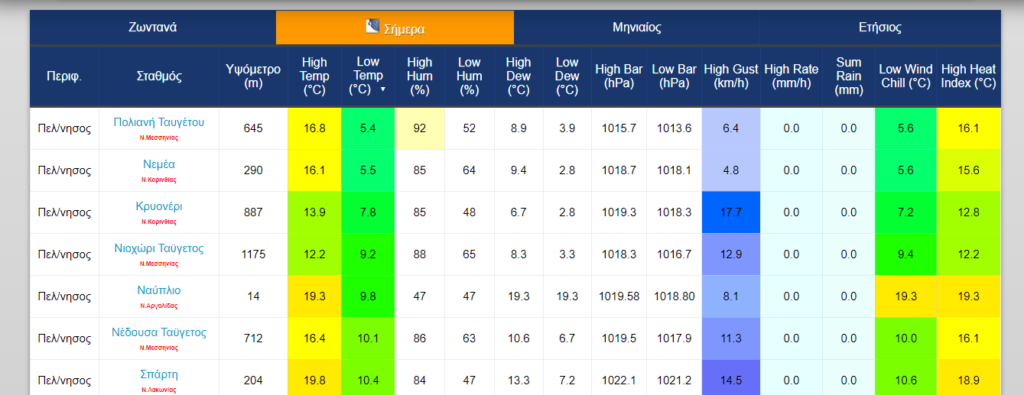Click the Low Wind Chill column header
The image size is (1024, 395).
pyautogui.click(x=905, y=76)
